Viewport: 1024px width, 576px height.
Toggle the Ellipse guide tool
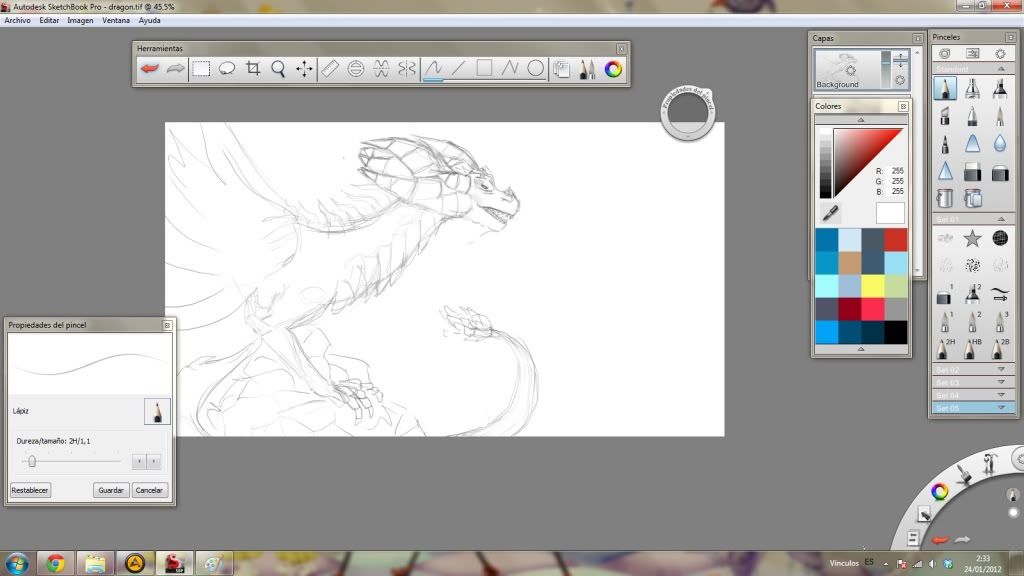(355, 69)
